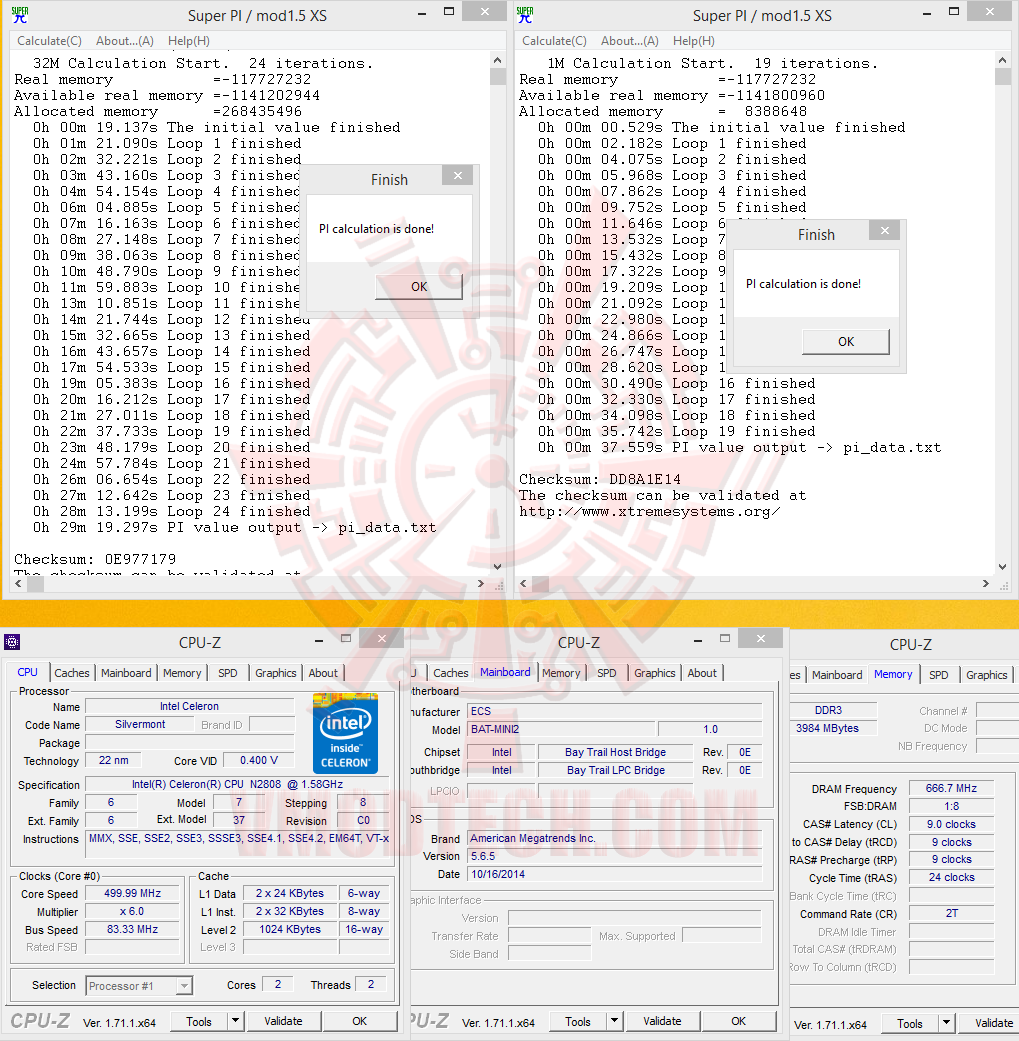Minimize the CPU tab CPU-Z window
1019x1041 pixels.
319,641
